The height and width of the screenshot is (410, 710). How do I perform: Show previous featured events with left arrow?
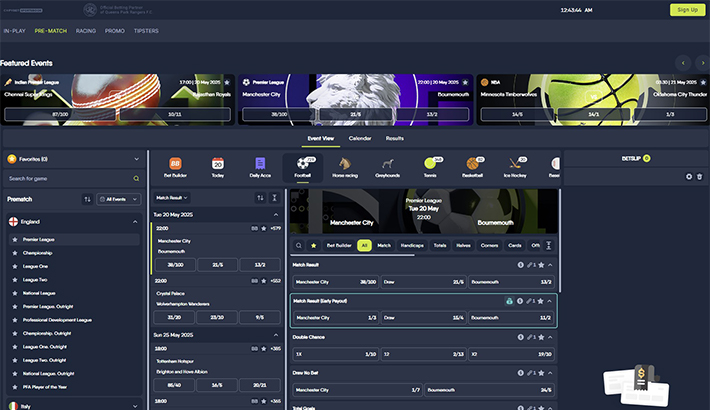click(x=683, y=63)
